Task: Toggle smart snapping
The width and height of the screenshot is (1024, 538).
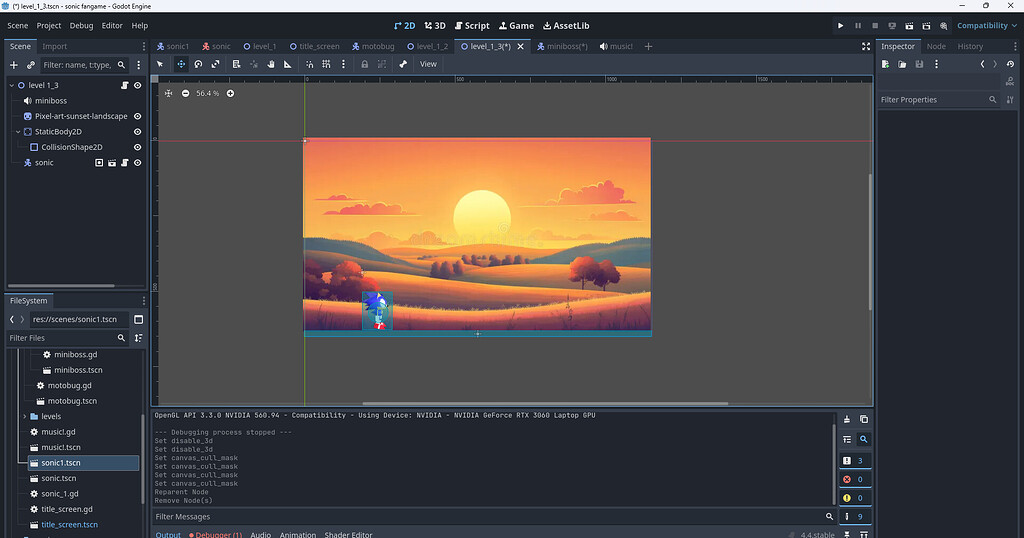Action: point(310,64)
